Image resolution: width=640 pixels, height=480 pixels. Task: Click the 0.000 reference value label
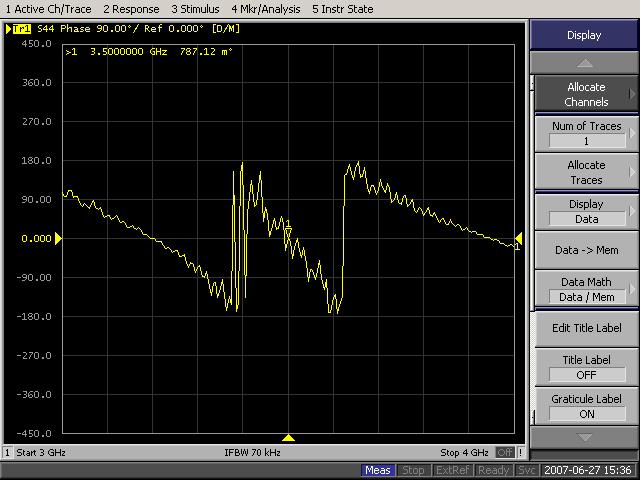pyautogui.click(x=36, y=238)
